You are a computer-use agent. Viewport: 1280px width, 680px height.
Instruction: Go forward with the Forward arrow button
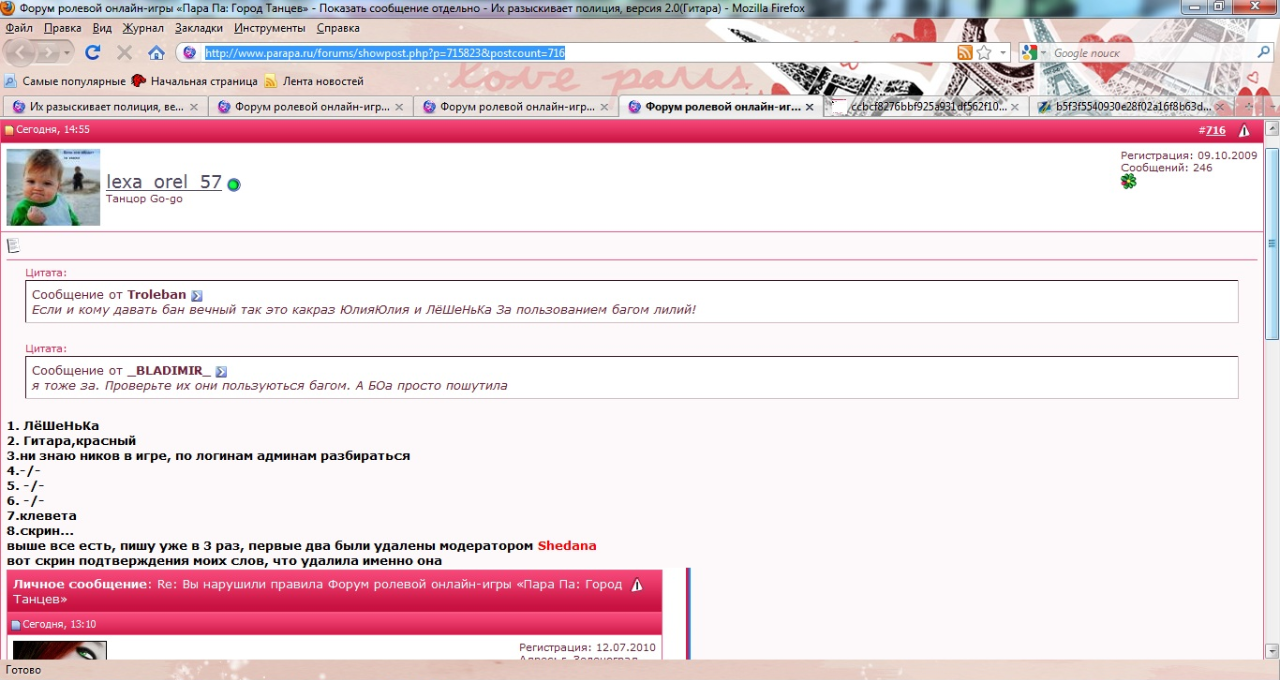click(x=47, y=52)
